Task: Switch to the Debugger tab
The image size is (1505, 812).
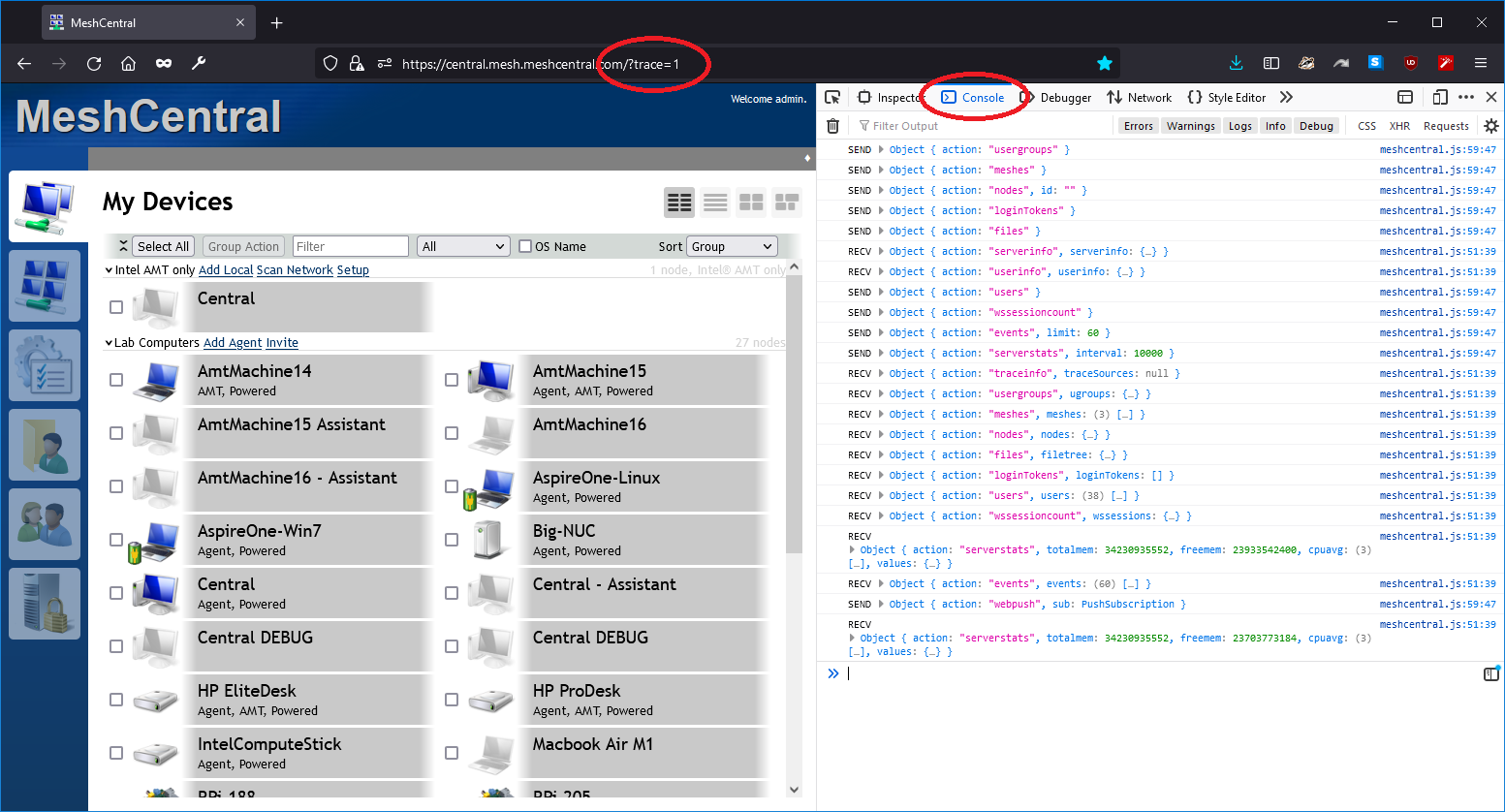Action: click(1065, 97)
